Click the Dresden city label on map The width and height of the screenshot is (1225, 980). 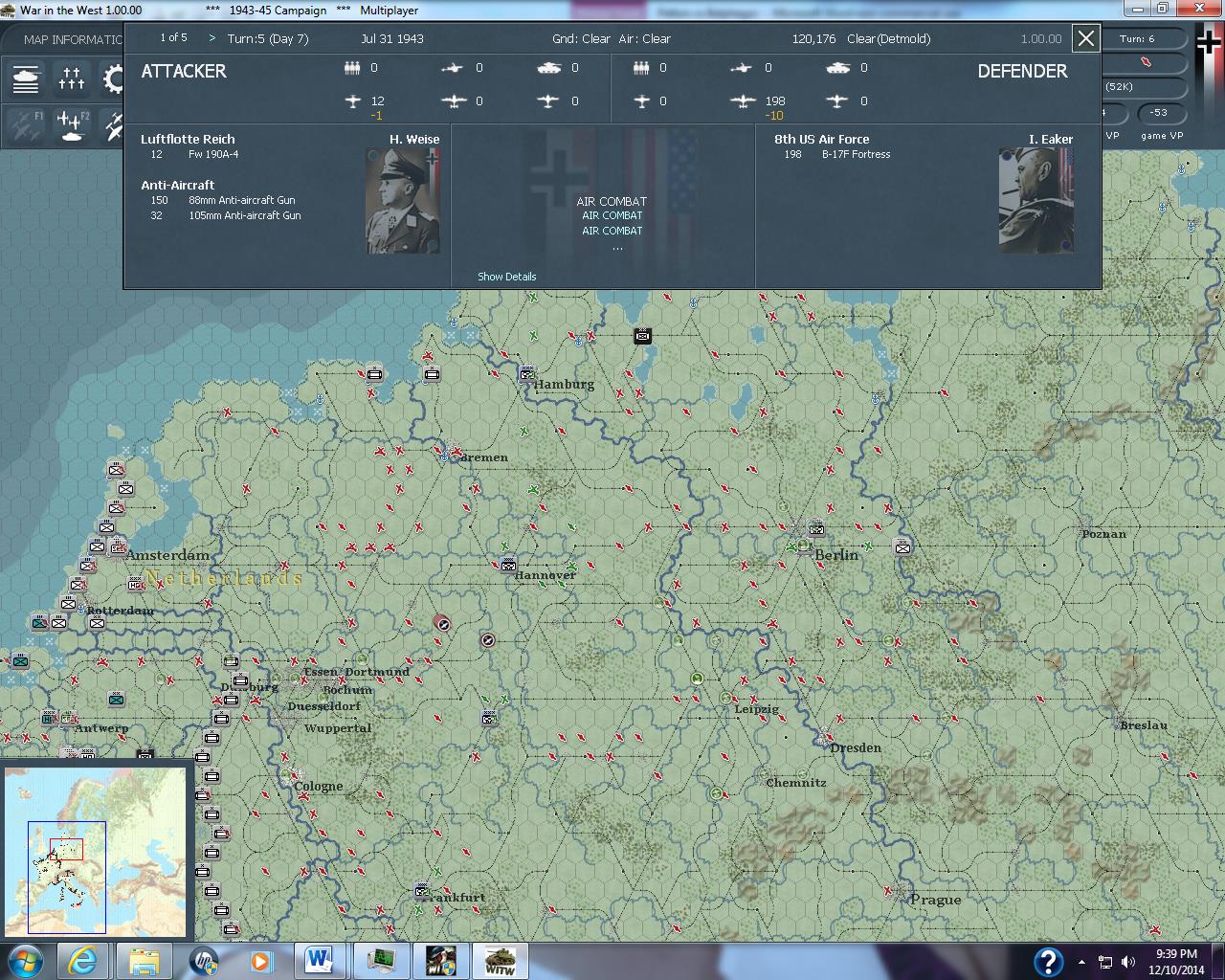click(856, 747)
